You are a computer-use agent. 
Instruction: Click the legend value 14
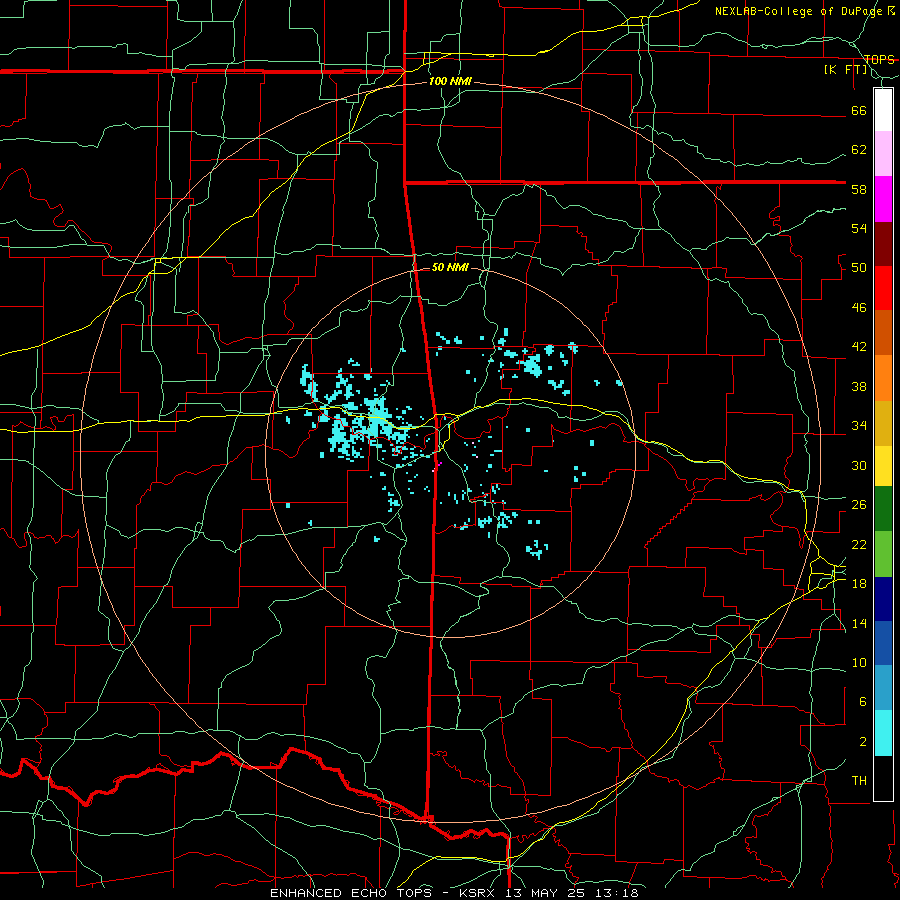pos(859,623)
